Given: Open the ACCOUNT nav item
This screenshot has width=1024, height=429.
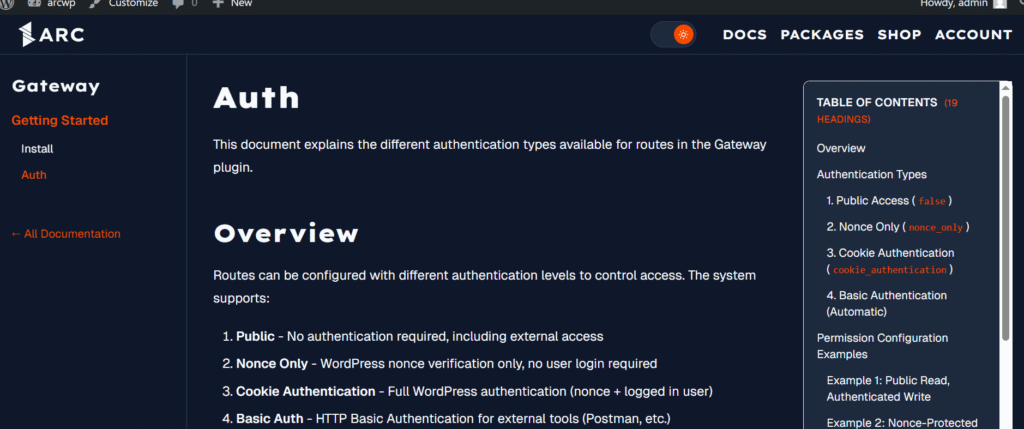Looking at the screenshot, I should [974, 35].
